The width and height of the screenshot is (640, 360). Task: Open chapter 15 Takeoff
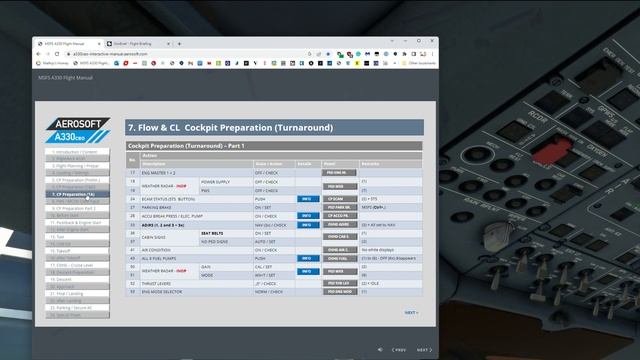pos(77,251)
